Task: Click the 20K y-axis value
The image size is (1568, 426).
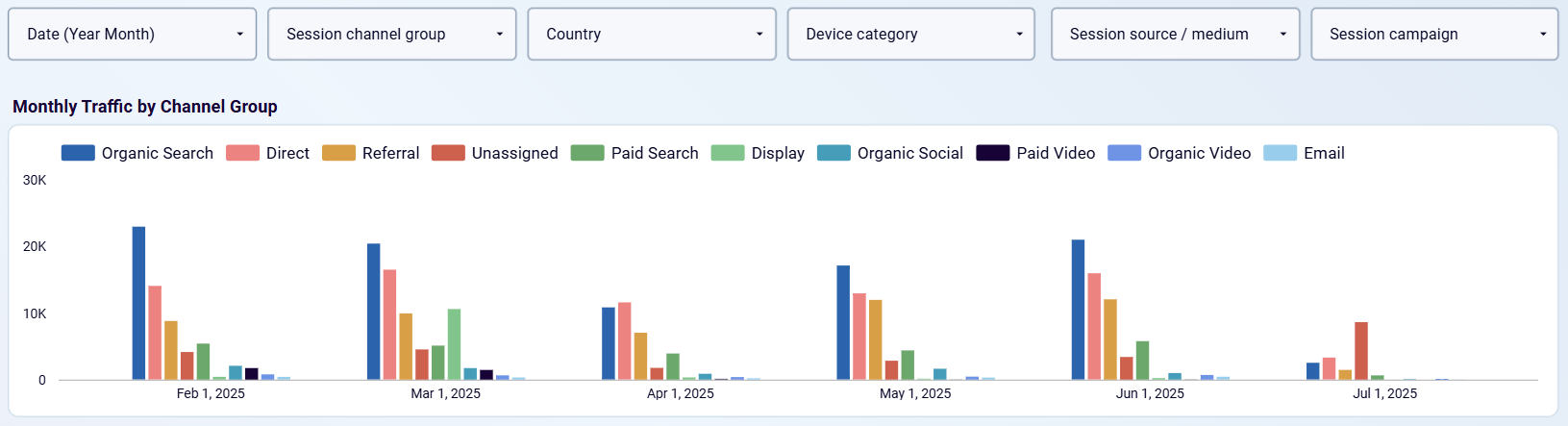Action: (x=35, y=246)
